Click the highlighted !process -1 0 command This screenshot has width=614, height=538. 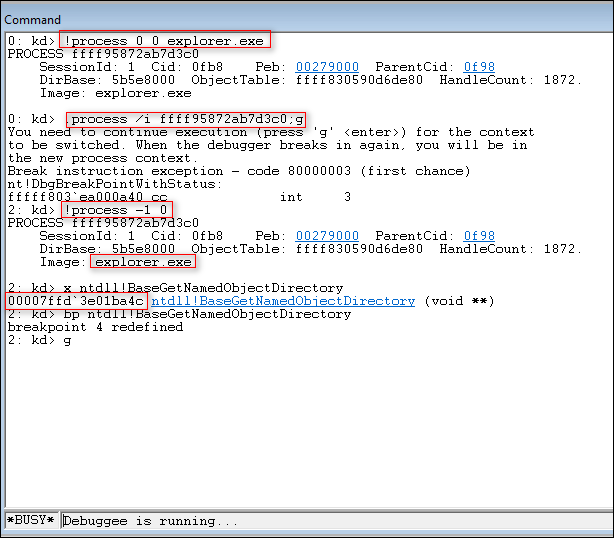(x=117, y=210)
